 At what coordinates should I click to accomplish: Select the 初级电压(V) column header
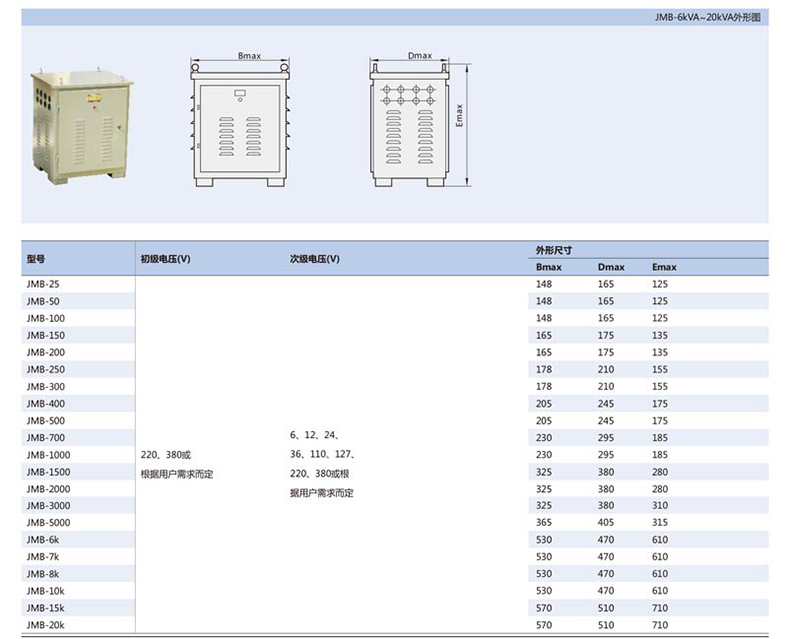[165, 259]
